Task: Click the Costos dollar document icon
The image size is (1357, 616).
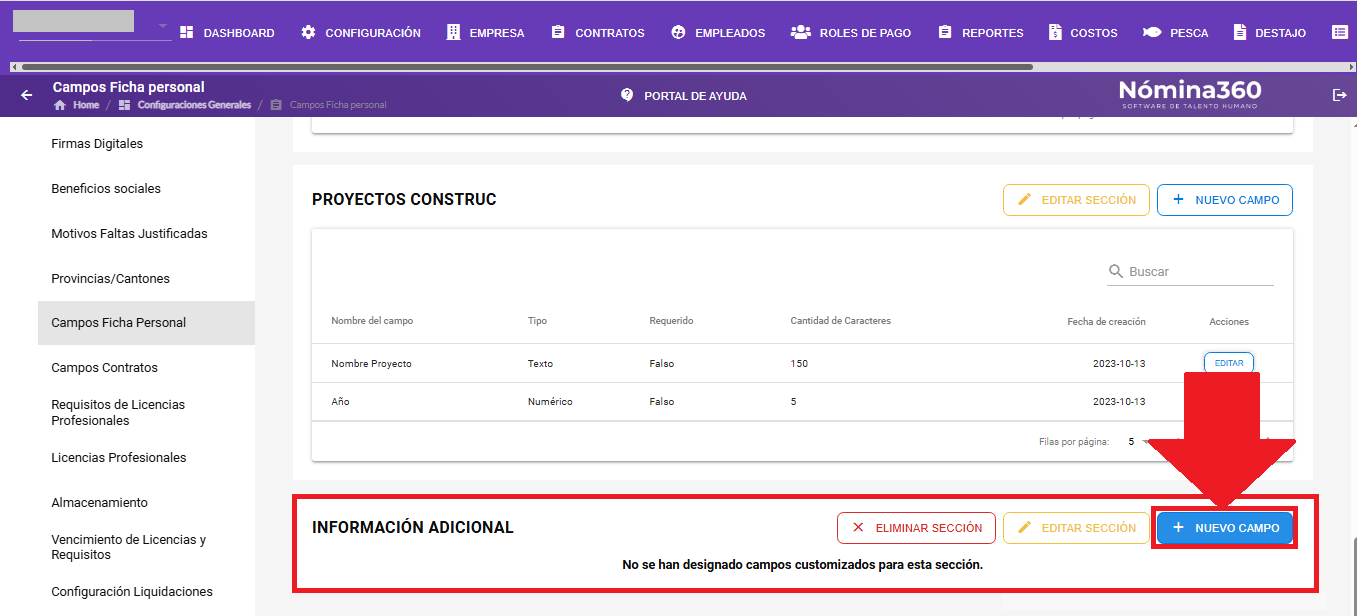Action: (1055, 33)
